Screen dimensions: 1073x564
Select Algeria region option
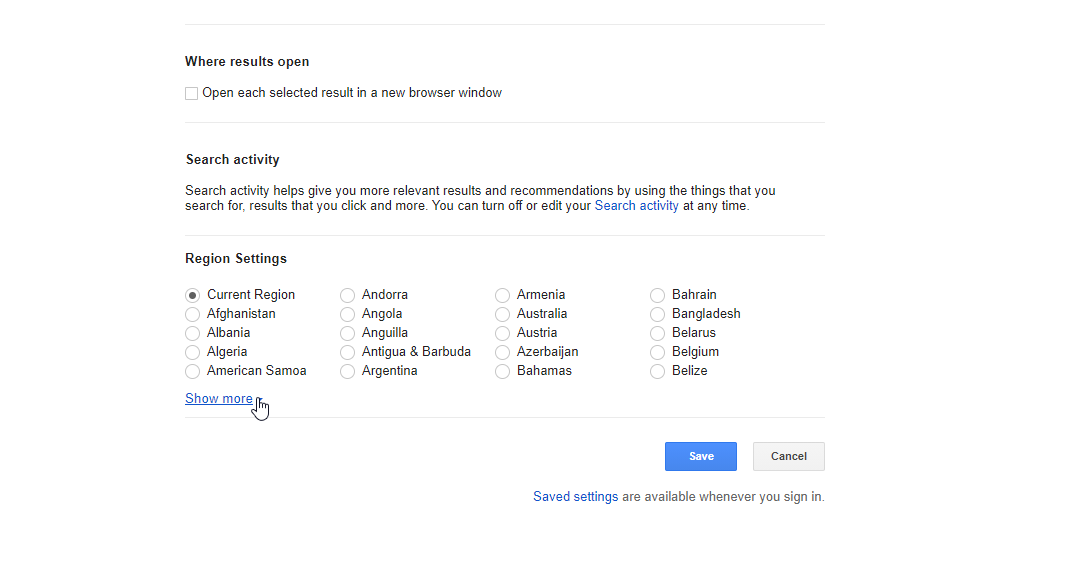click(192, 352)
